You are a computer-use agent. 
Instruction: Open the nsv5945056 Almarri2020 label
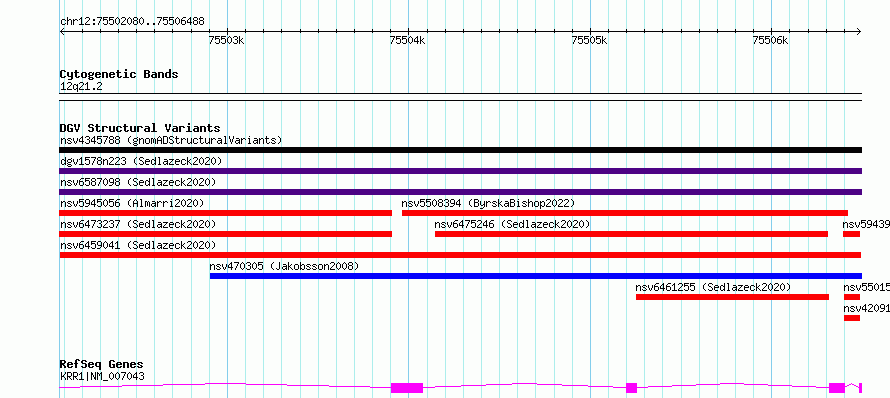coord(132,203)
